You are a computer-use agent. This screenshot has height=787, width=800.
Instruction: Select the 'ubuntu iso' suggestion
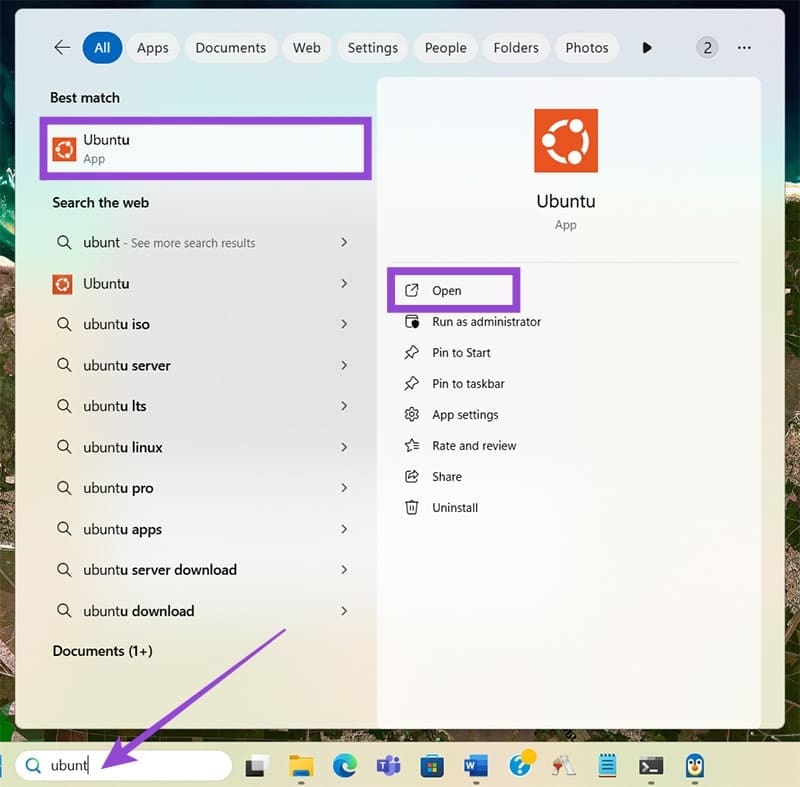(x=202, y=324)
